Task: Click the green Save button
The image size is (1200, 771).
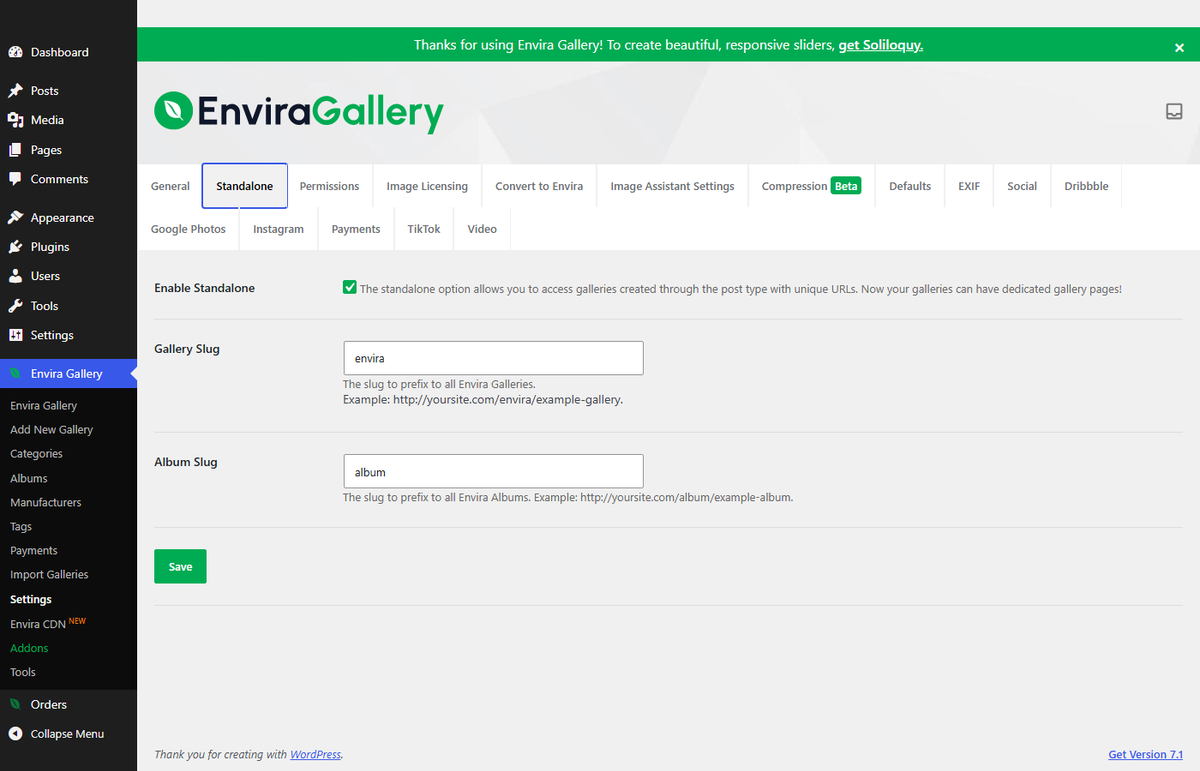Action: 180,566
